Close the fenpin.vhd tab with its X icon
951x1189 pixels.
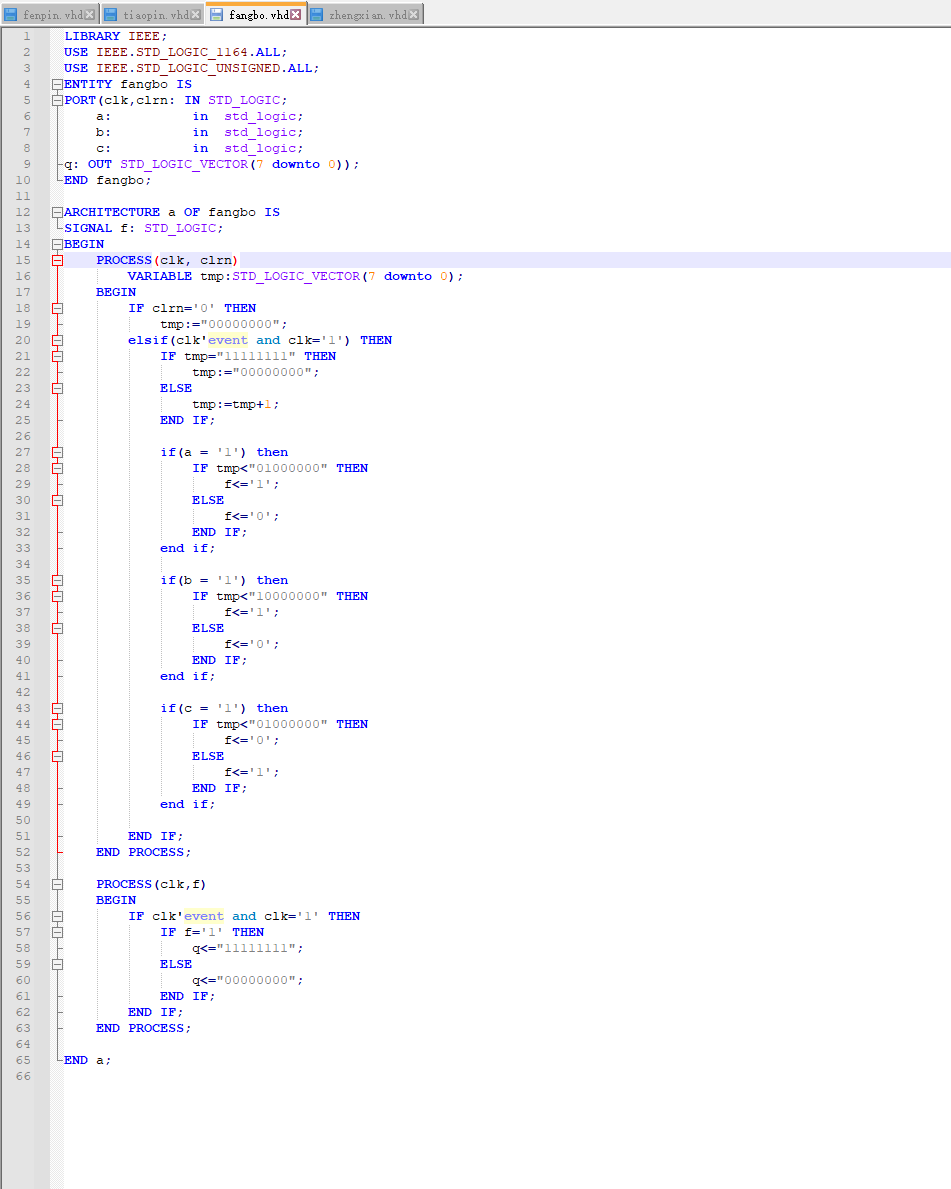pyautogui.click(x=87, y=14)
